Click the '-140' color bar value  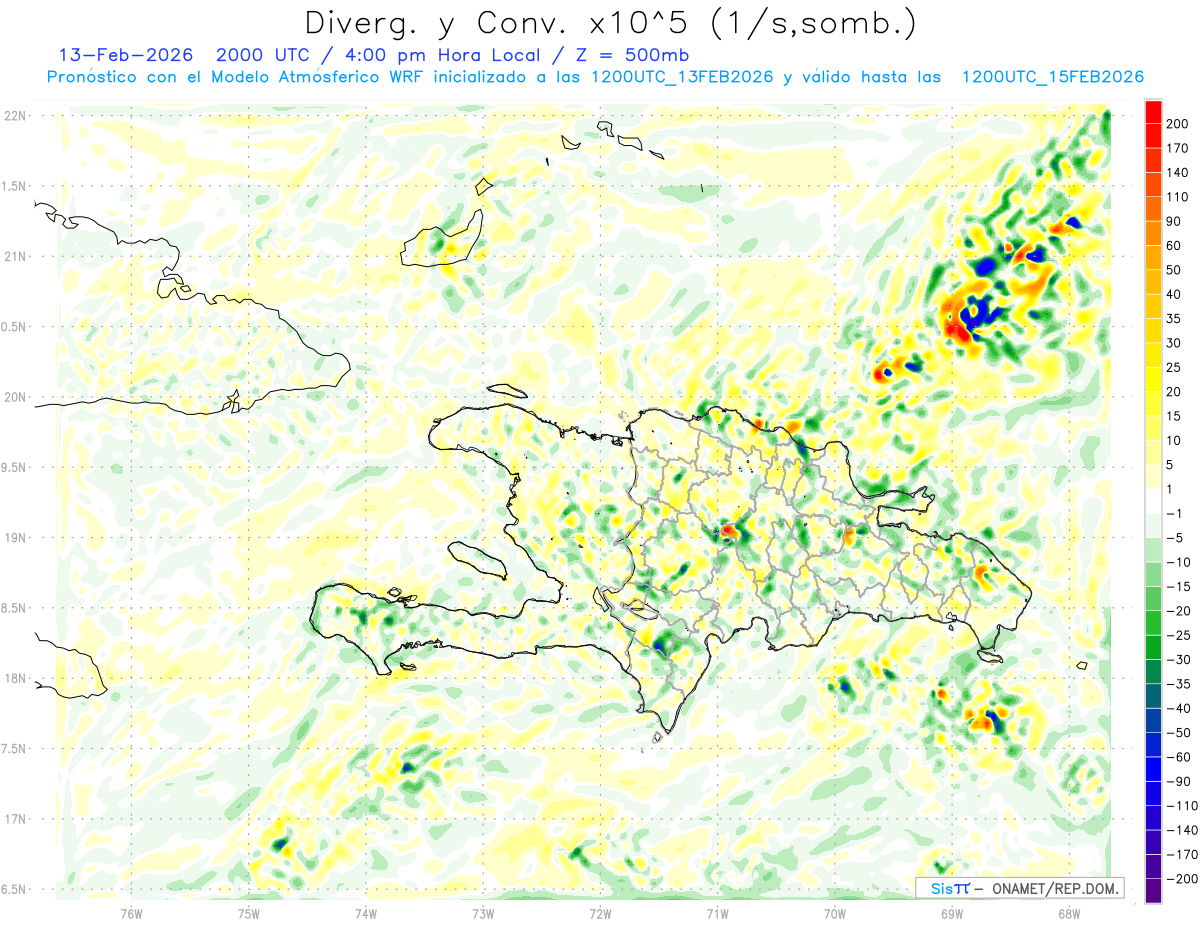point(1181,830)
